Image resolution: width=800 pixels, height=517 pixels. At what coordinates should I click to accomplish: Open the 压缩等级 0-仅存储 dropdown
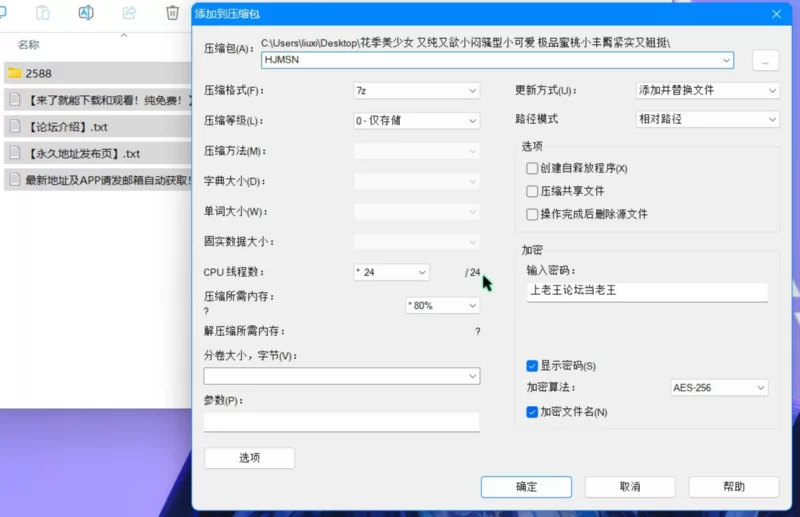(416, 121)
